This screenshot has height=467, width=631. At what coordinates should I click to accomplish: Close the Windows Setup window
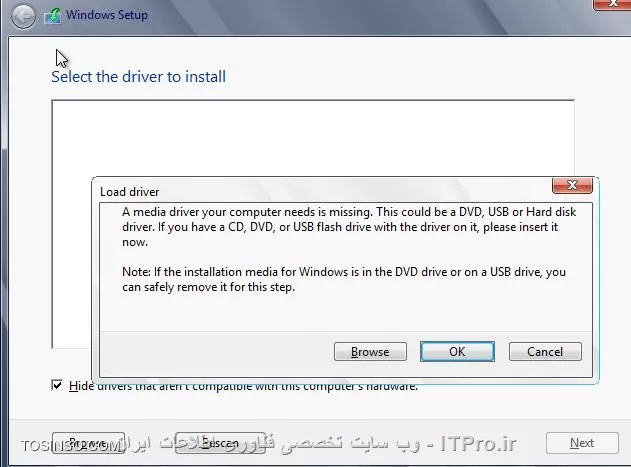(x=612, y=4)
